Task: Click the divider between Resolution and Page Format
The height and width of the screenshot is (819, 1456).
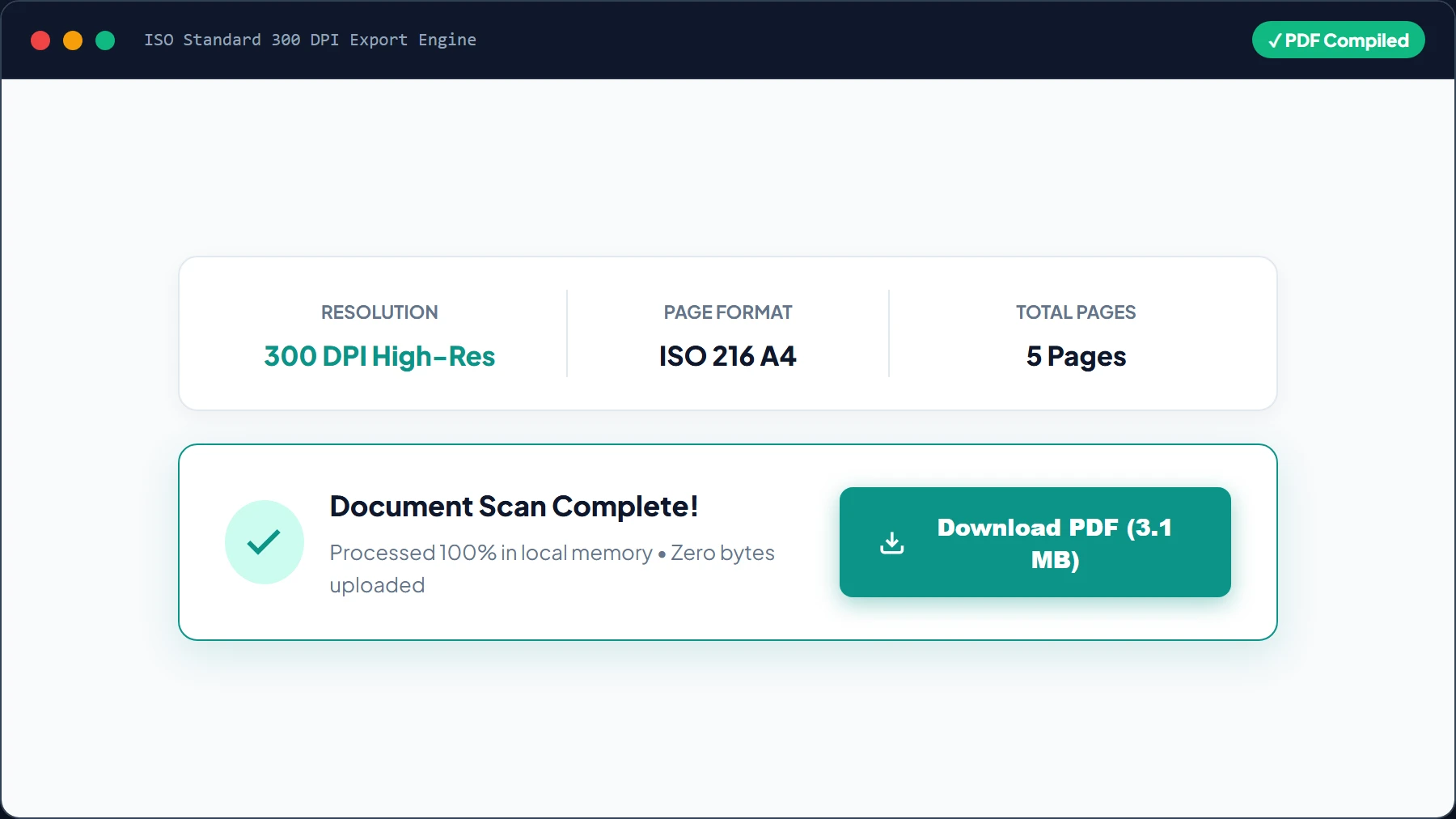Action: [x=567, y=333]
